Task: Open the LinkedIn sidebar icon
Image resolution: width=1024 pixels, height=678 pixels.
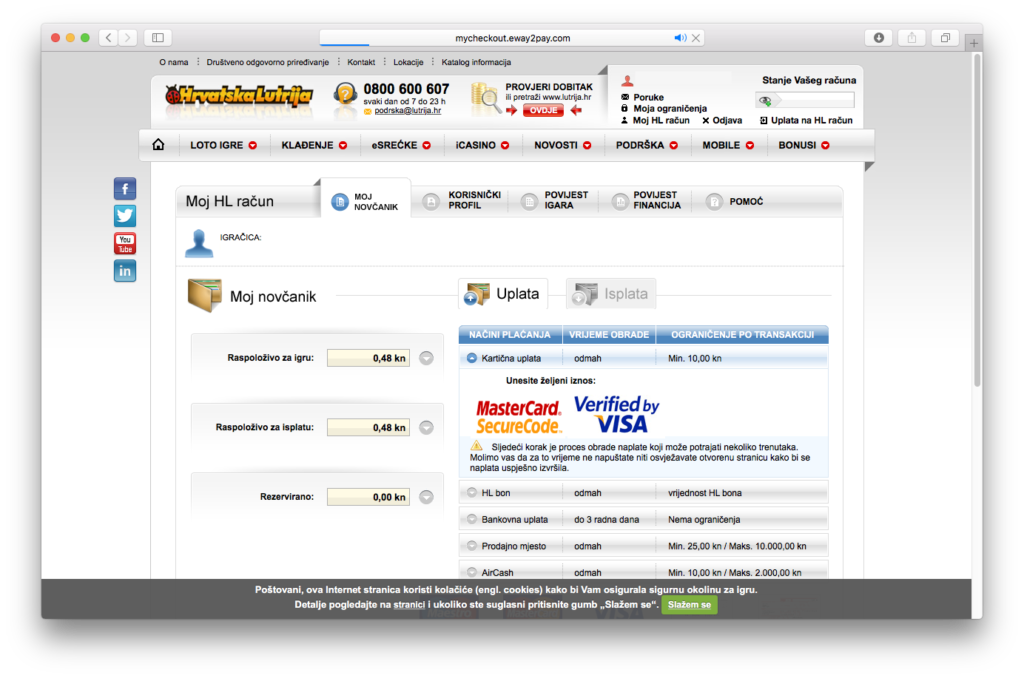Action: click(125, 271)
